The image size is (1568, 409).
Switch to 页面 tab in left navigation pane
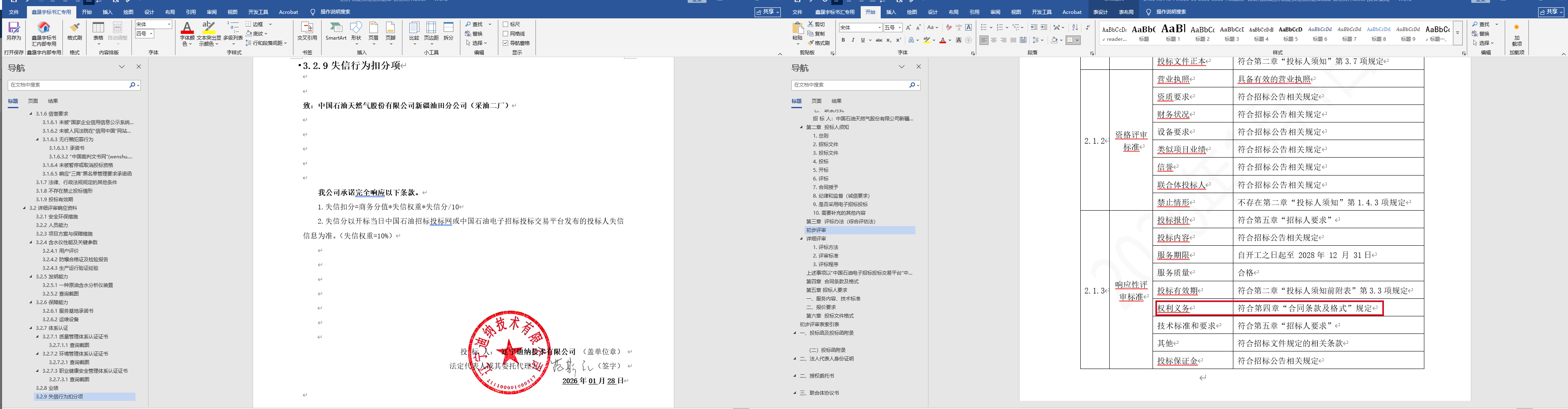click(33, 101)
